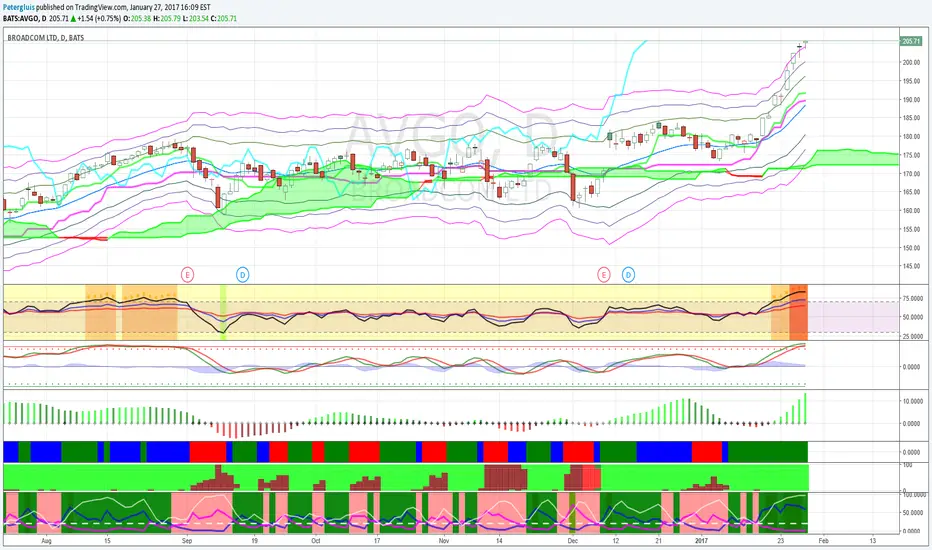Click the 100.0000 bottom panel axis label
Viewport: 932px width, 550px height.
pyautogui.click(x=914, y=495)
